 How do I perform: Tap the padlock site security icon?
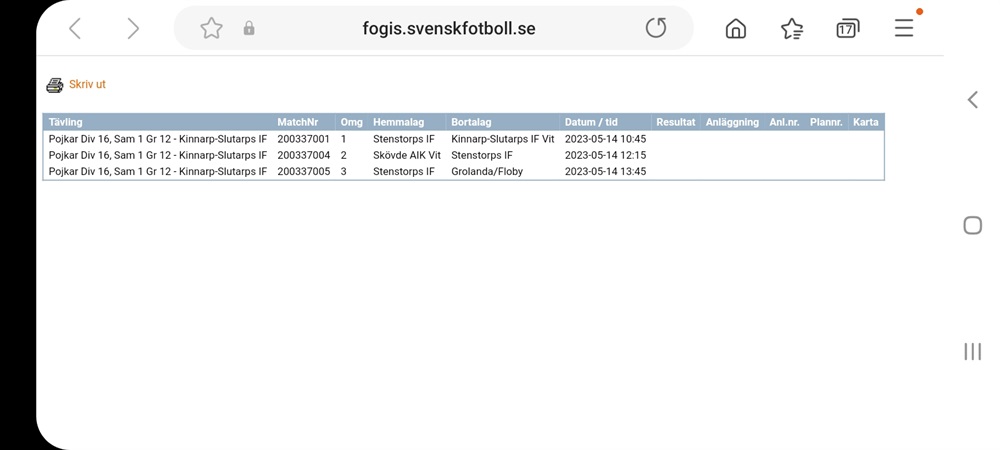tap(249, 28)
